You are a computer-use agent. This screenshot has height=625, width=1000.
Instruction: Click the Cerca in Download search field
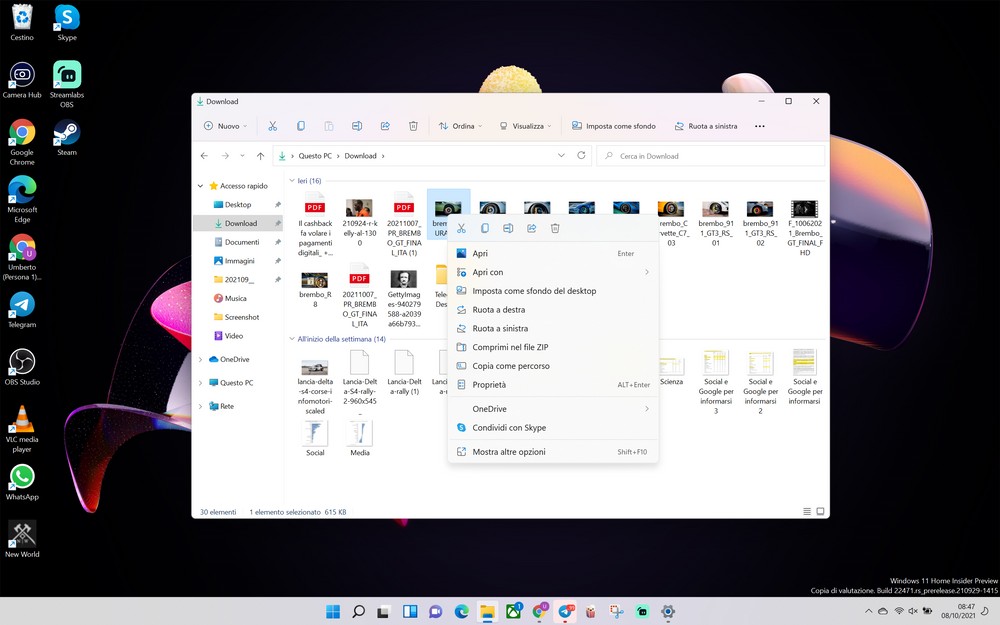click(710, 156)
